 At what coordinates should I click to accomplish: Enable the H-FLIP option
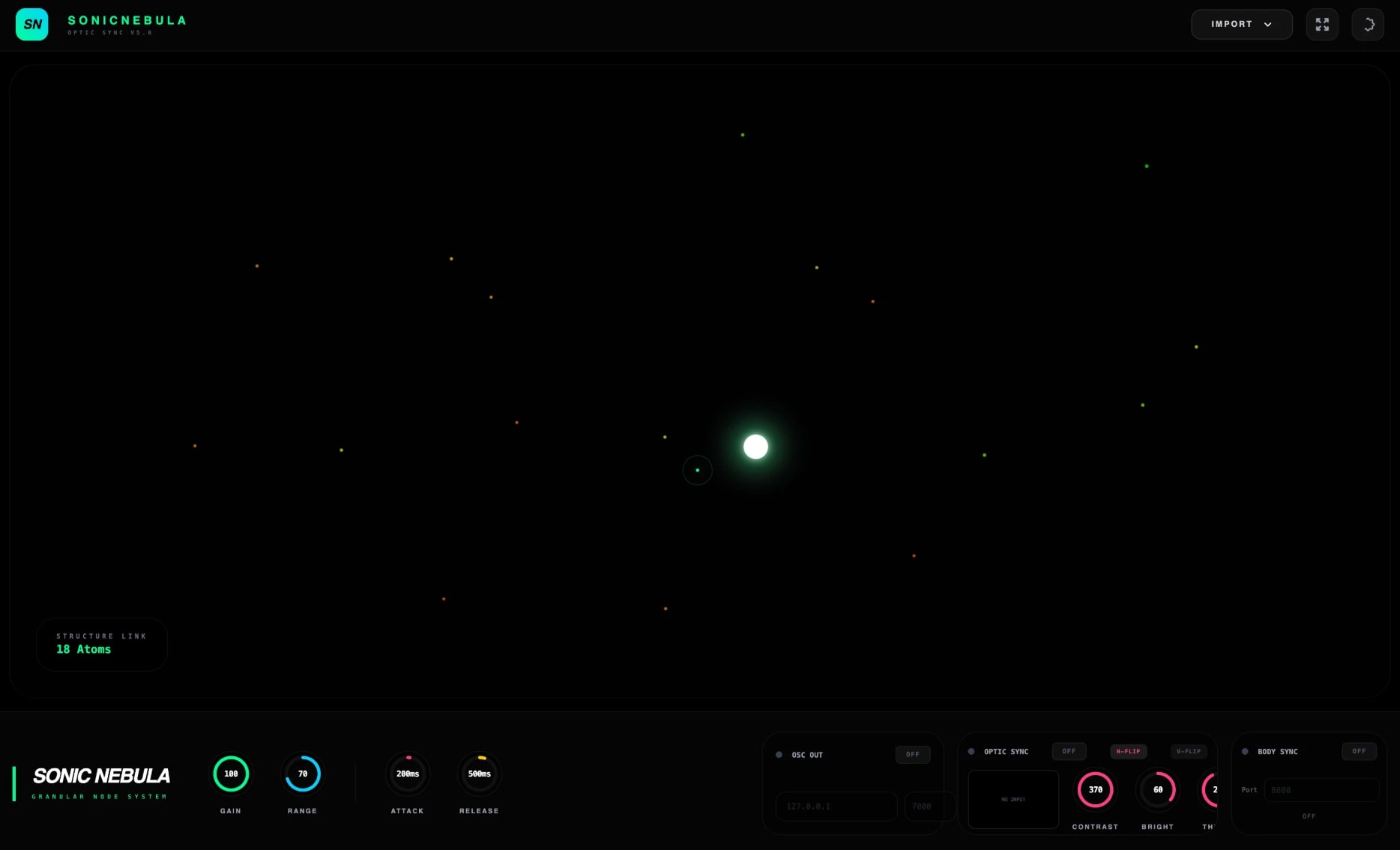1128,751
